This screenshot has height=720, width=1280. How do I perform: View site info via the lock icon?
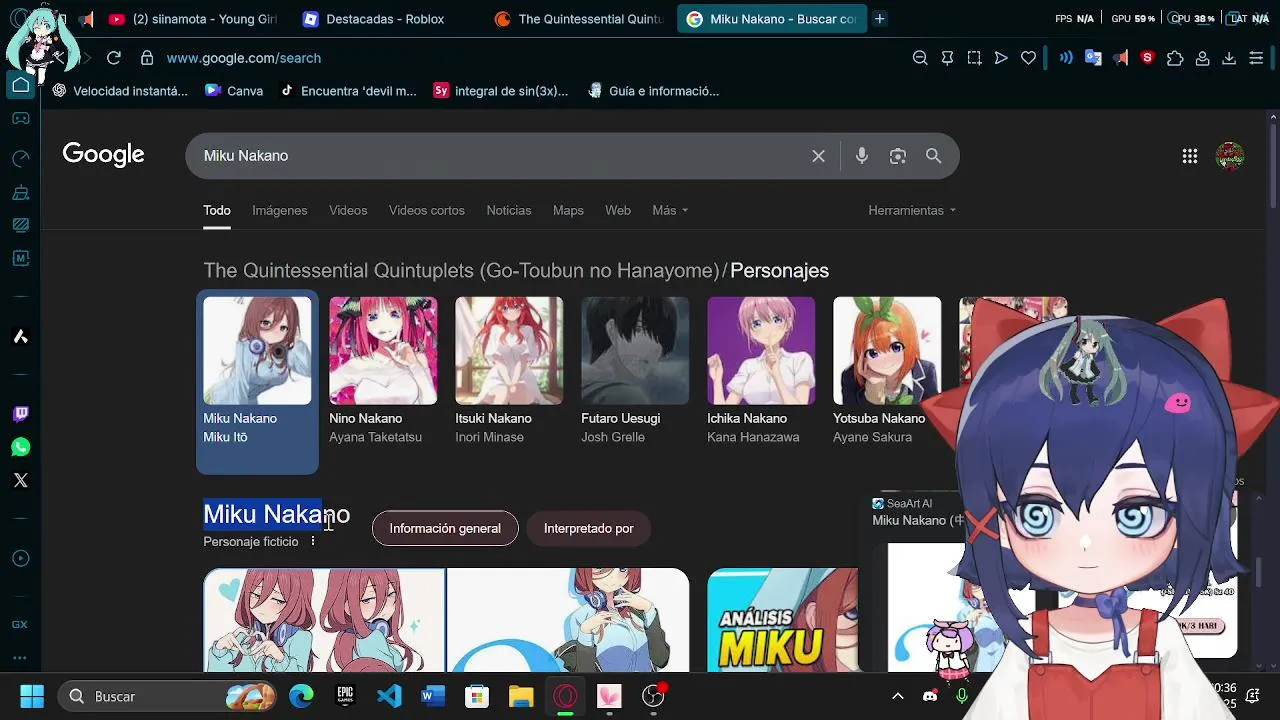[147, 58]
